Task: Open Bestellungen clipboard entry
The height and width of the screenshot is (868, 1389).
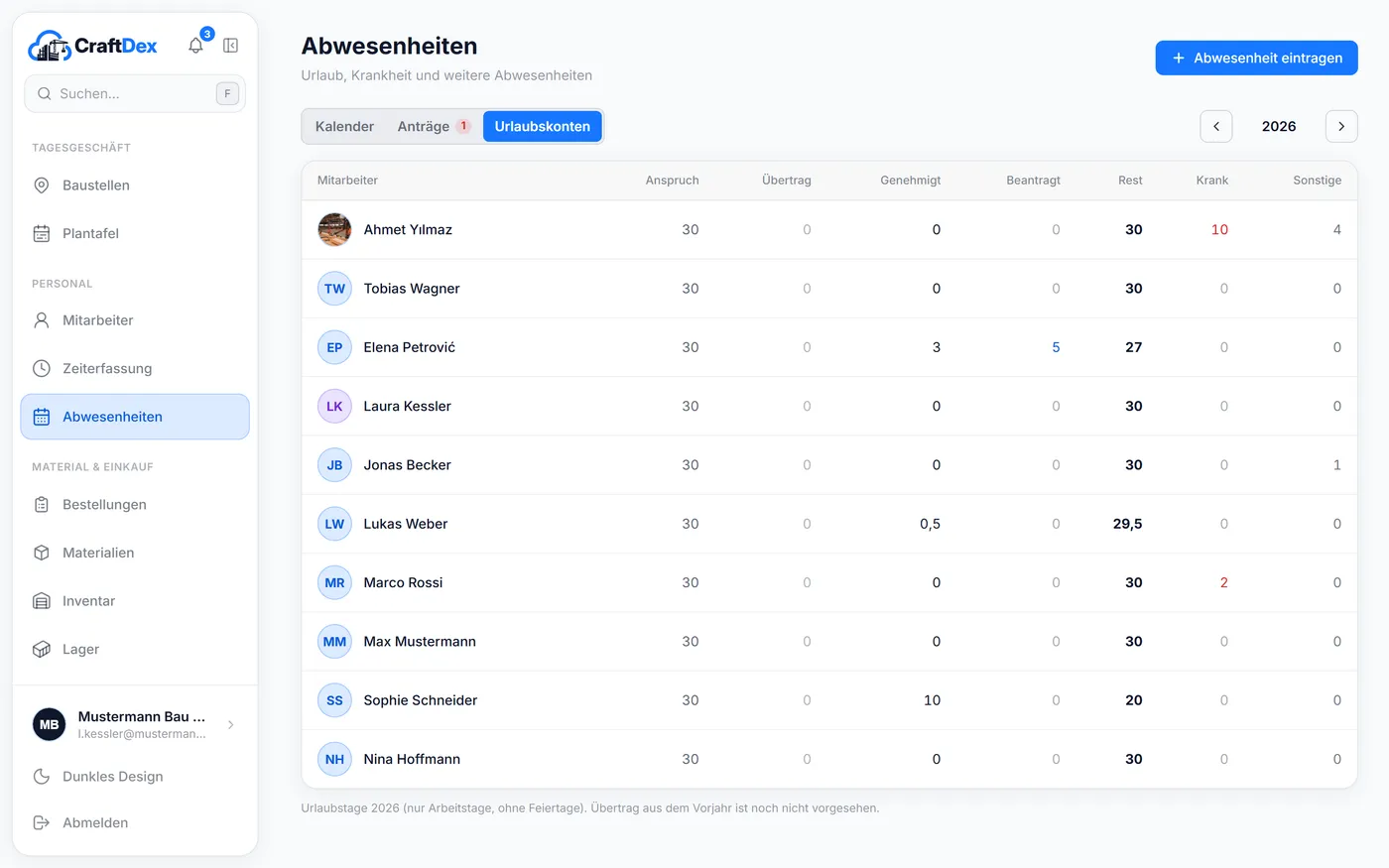Action: coord(135,505)
